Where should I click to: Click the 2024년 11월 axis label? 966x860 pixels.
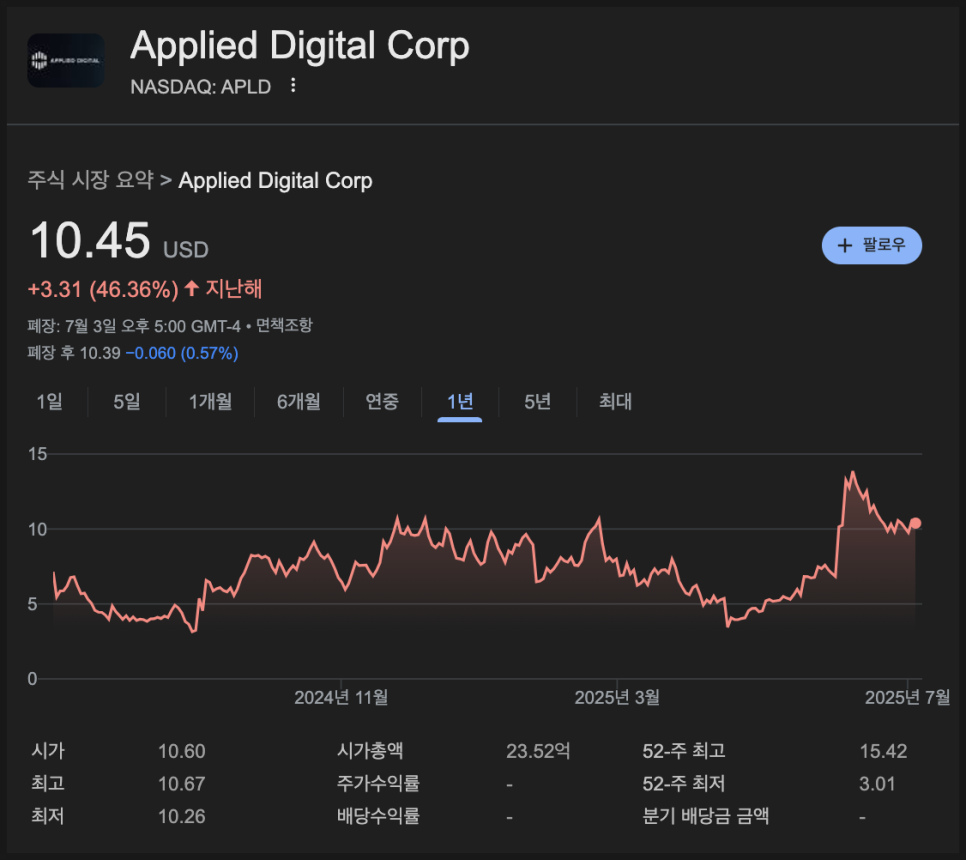[341, 697]
